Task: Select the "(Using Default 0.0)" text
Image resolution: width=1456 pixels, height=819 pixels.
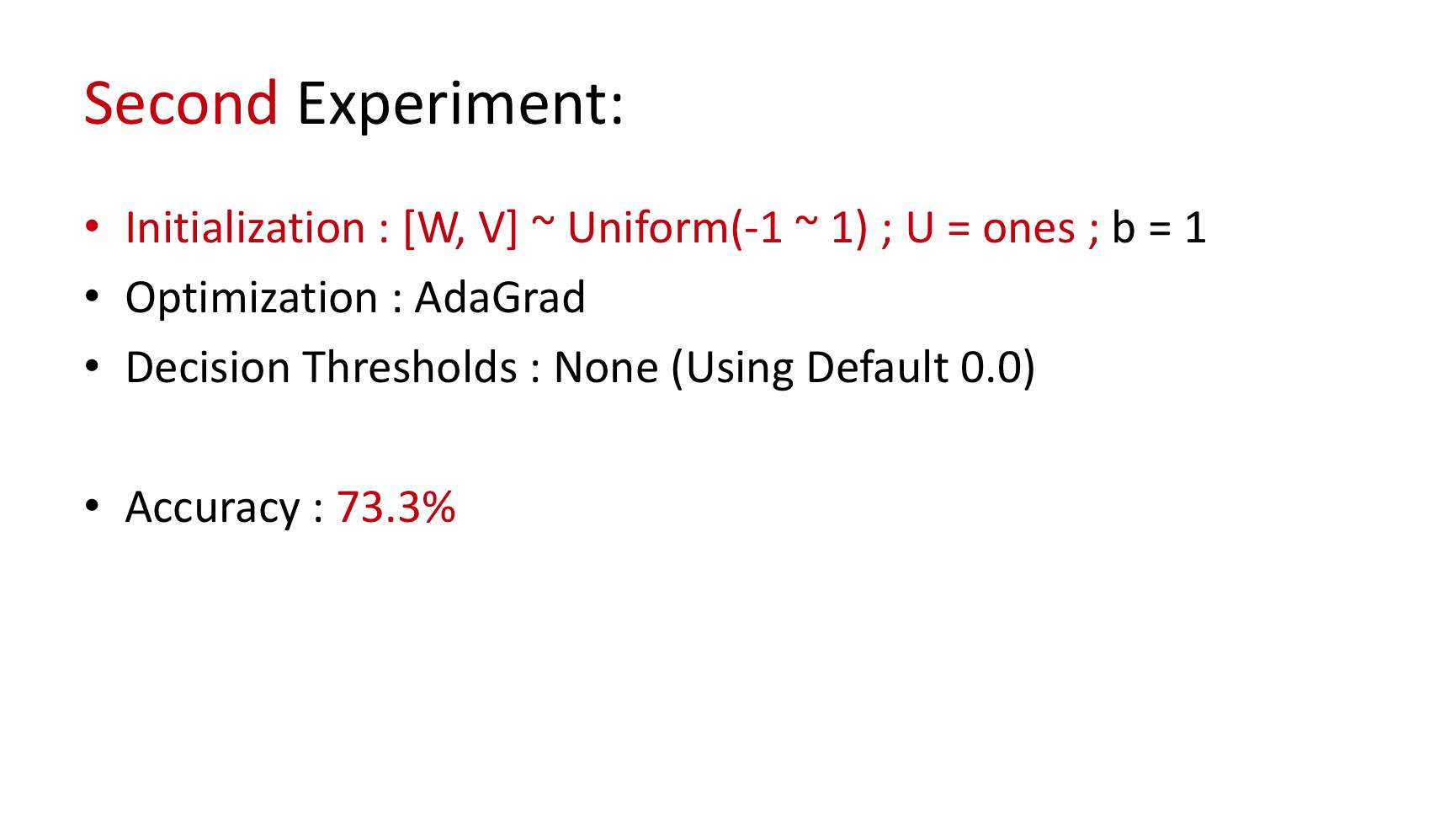Action: [x=853, y=369]
